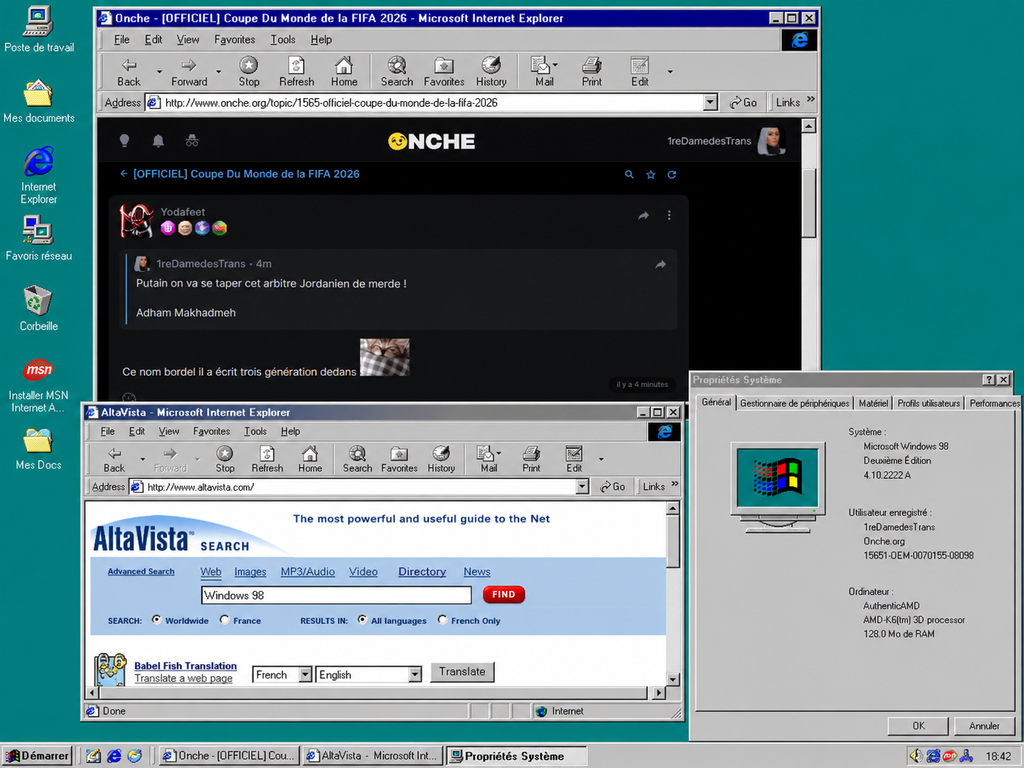Select the Worldwide search radio button
This screenshot has width=1024, height=768.
[157, 620]
